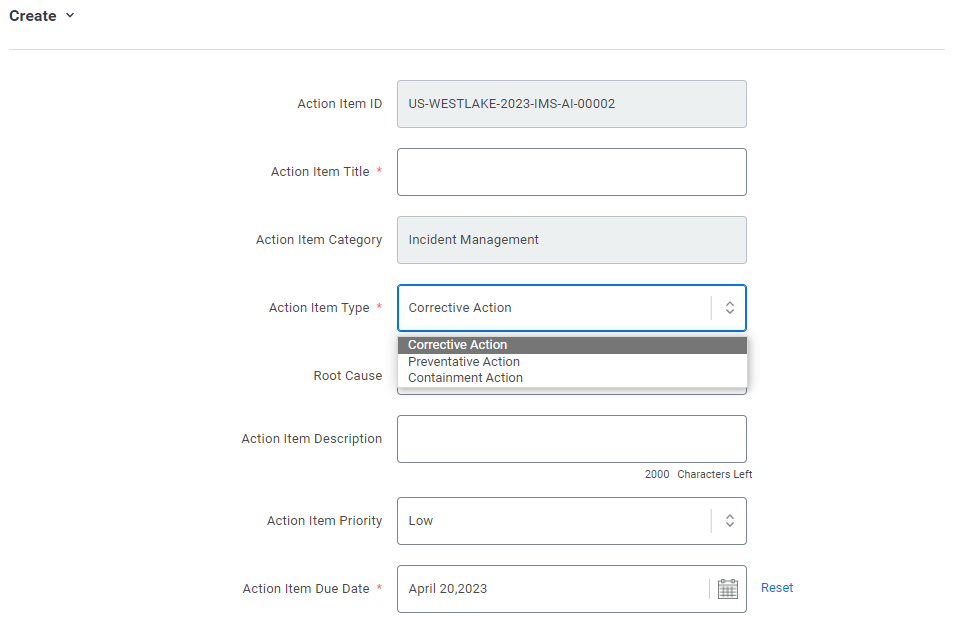958x617 pixels.
Task: Click the Characters Left counter text
Action: pyautogui.click(x=698, y=474)
